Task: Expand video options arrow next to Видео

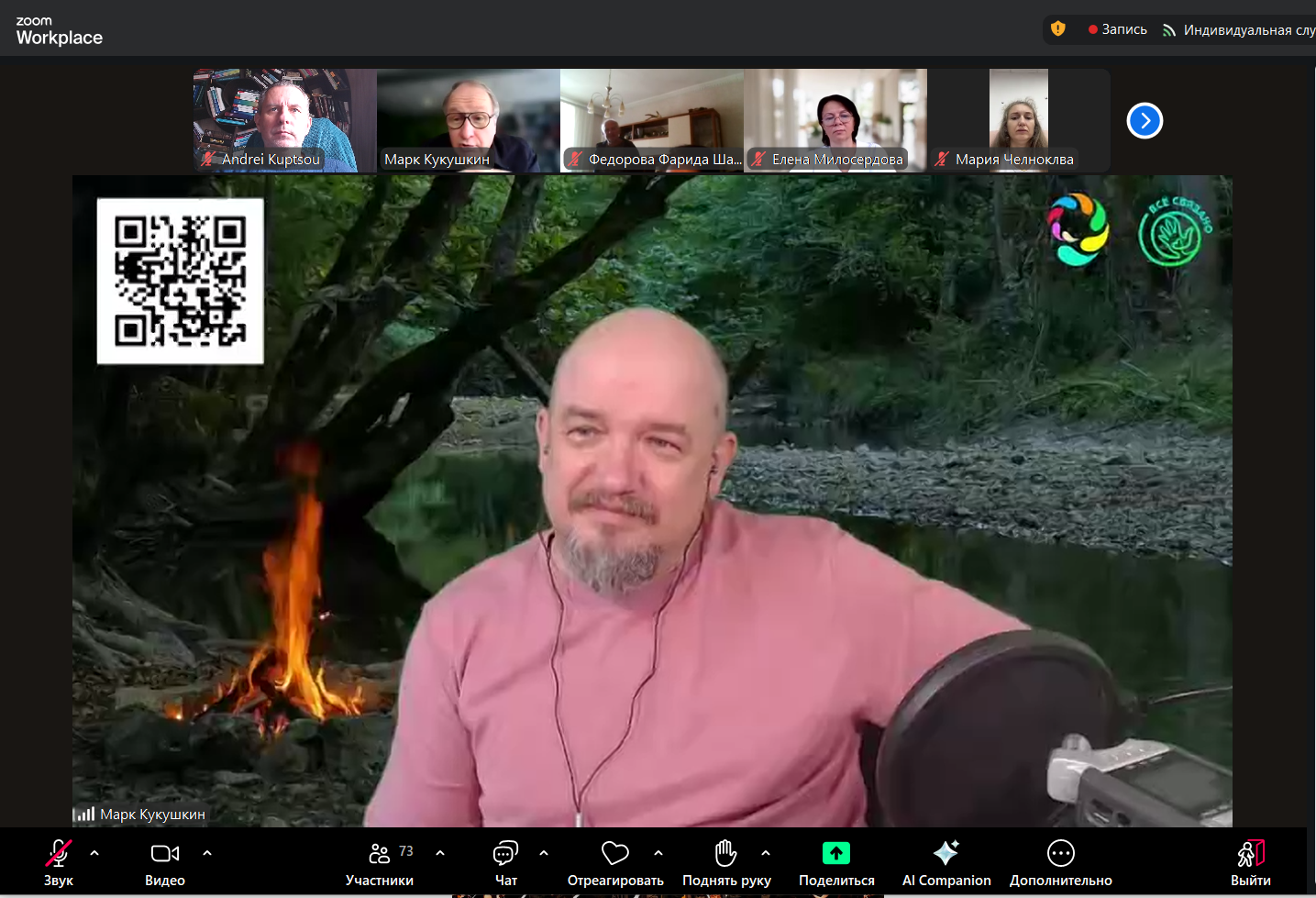Action: (207, 853)
